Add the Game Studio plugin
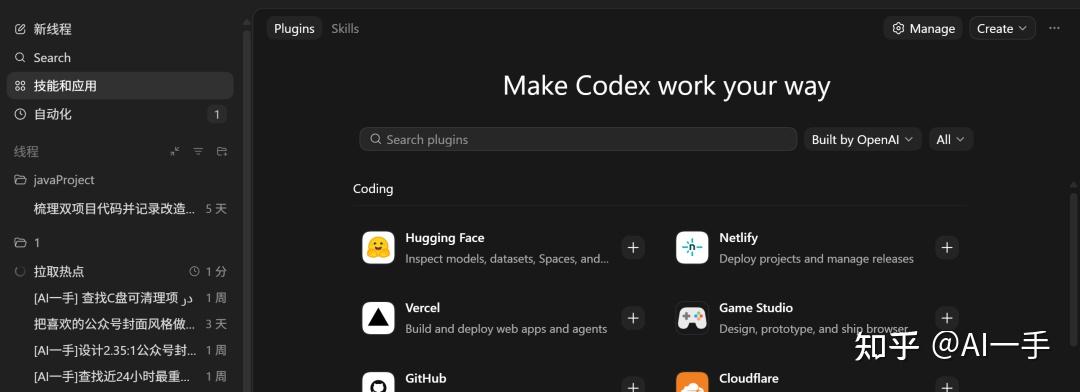 tap(947, 318)
